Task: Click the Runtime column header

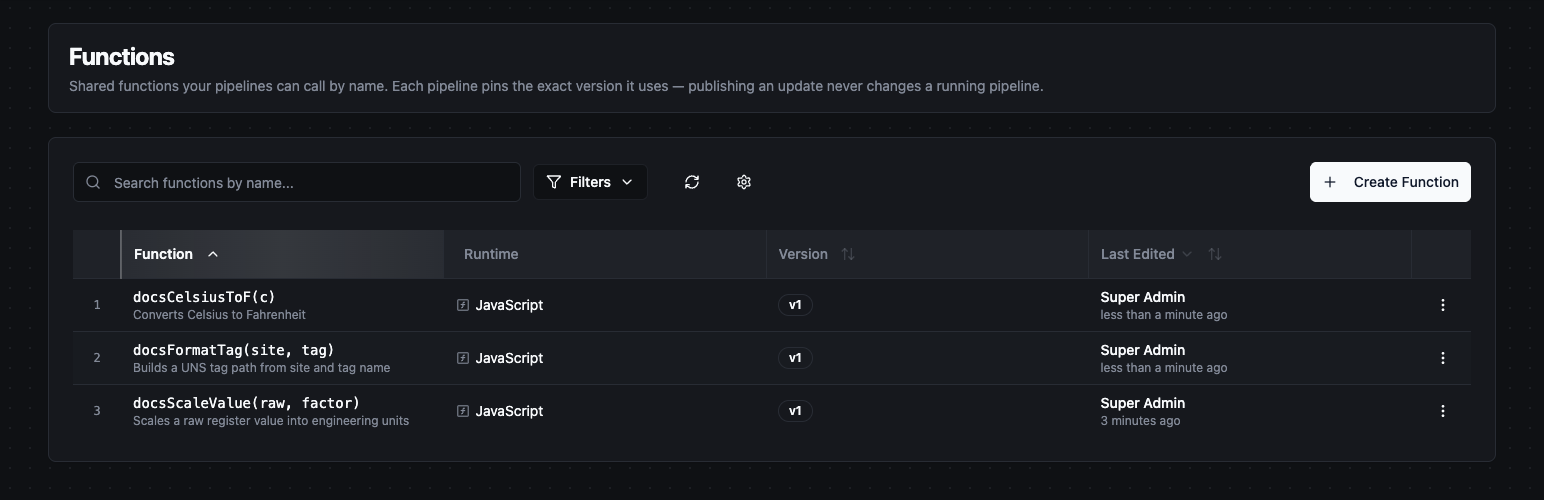Action: coord(491,254)
